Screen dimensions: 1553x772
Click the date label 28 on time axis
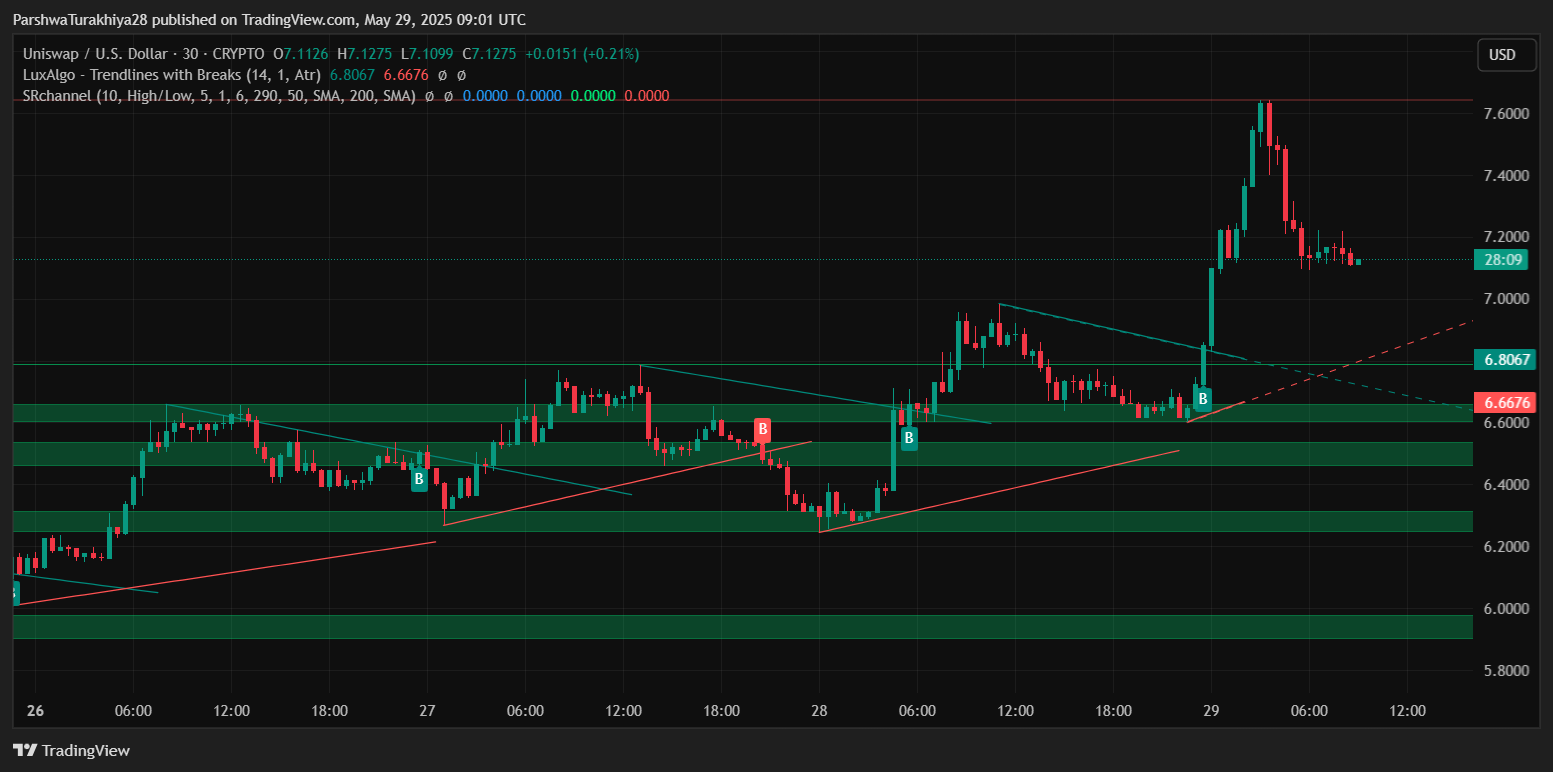[820, 711]
